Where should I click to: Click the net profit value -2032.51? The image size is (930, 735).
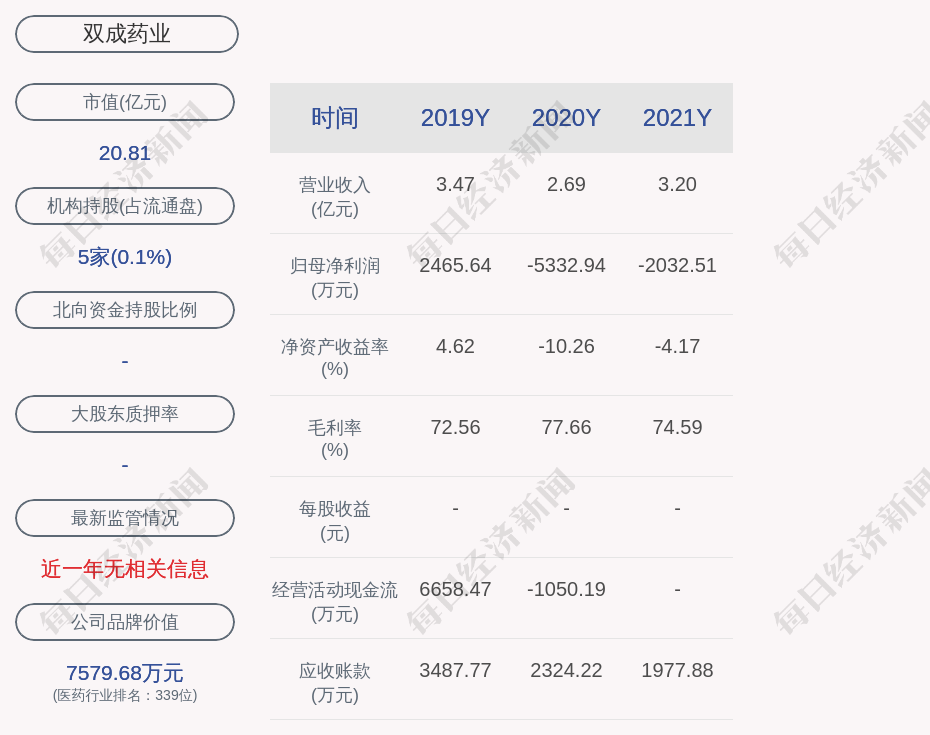tap(677, 265)
